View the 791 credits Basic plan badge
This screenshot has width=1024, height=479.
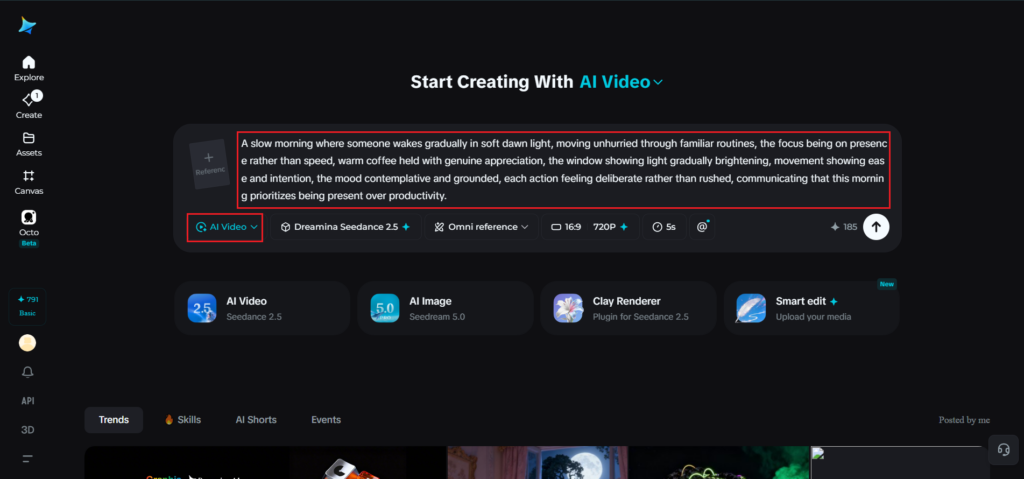click(27, 306)
